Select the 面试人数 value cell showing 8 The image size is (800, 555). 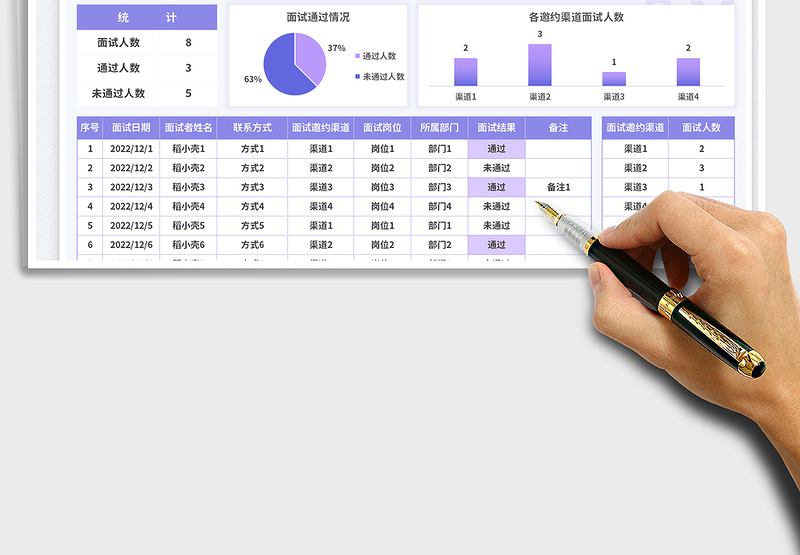[x=189, y=43]
